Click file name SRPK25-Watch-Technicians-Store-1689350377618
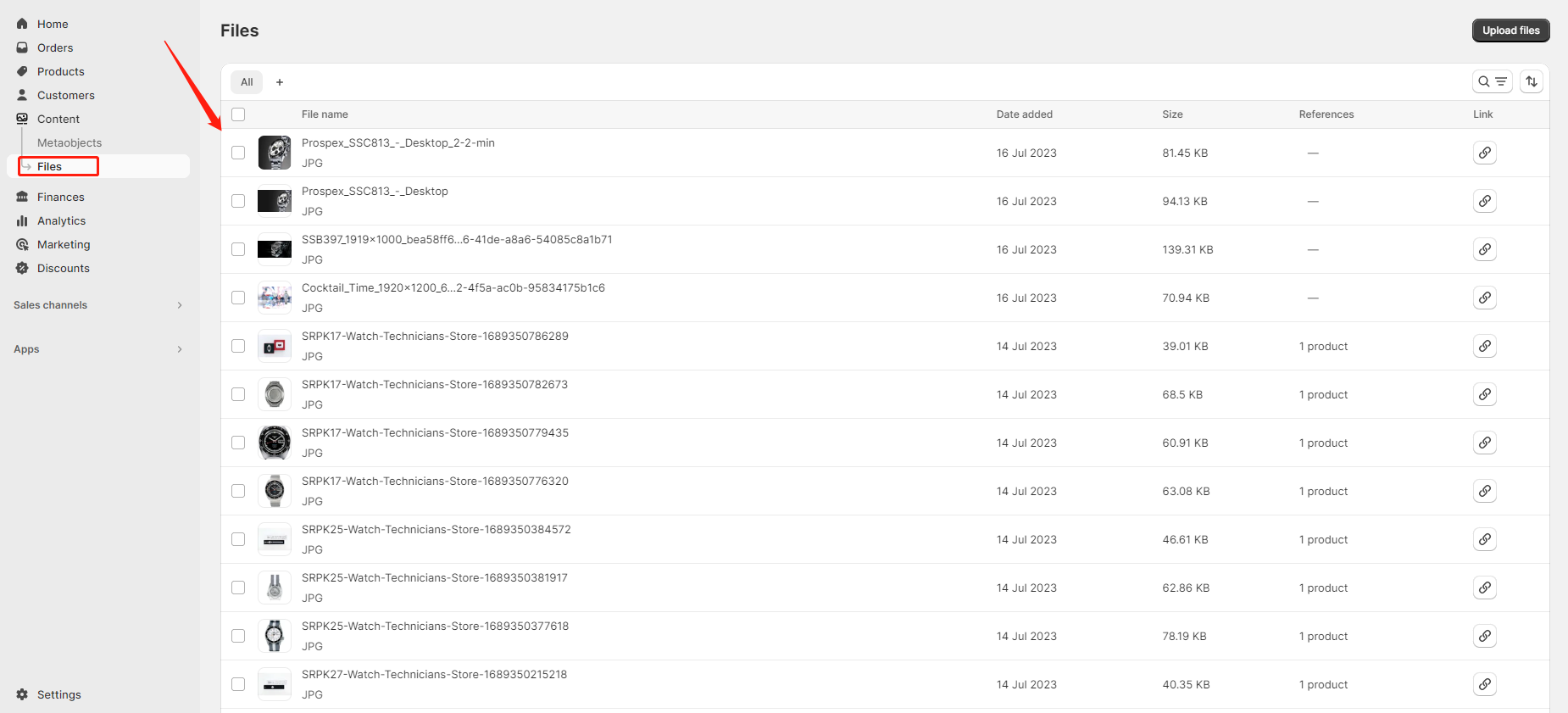The width and height of the screenshot is (1568, 713). [x=435, y=626]
